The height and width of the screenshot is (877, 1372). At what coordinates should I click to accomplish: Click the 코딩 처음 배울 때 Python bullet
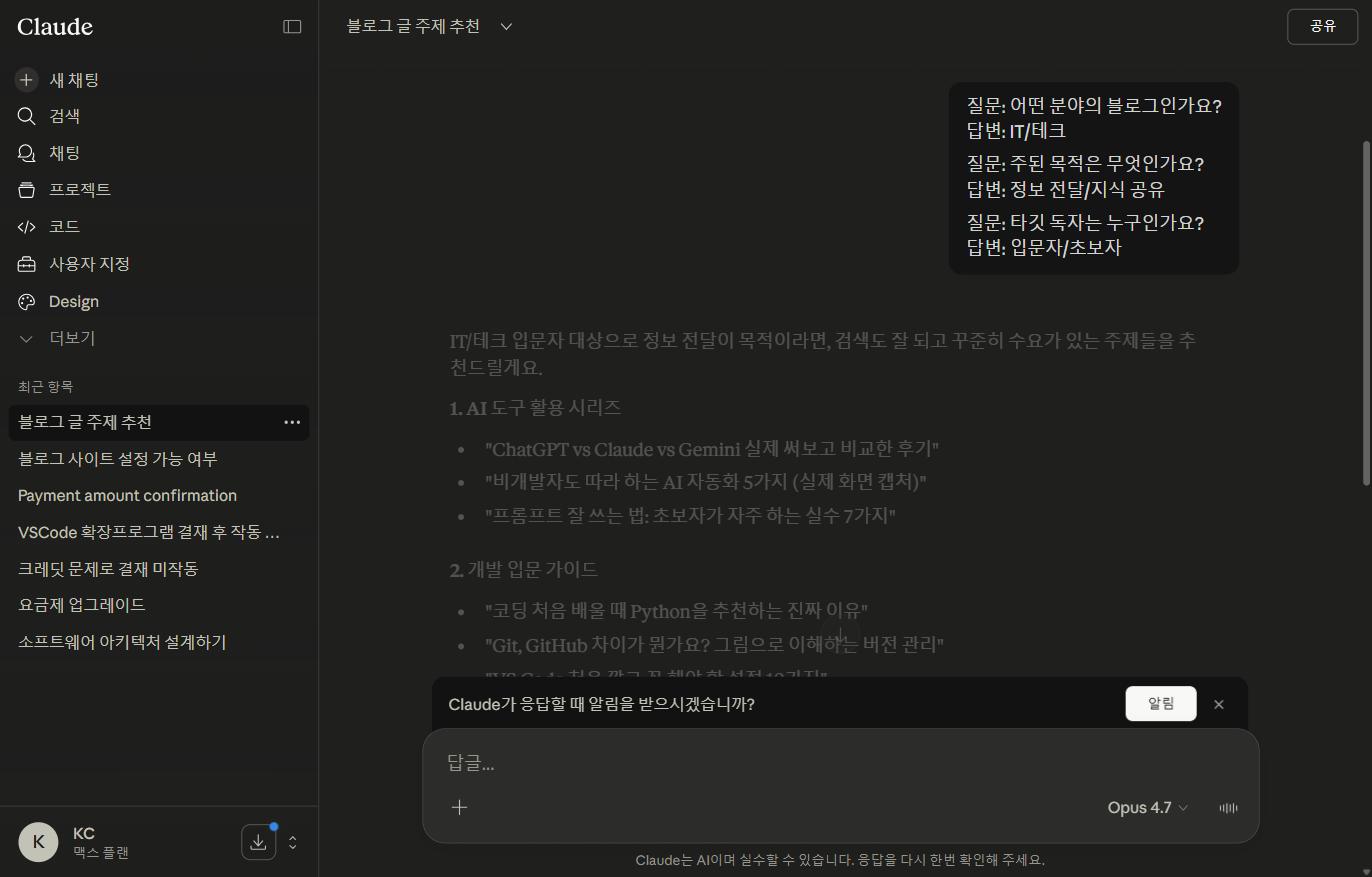676,611
